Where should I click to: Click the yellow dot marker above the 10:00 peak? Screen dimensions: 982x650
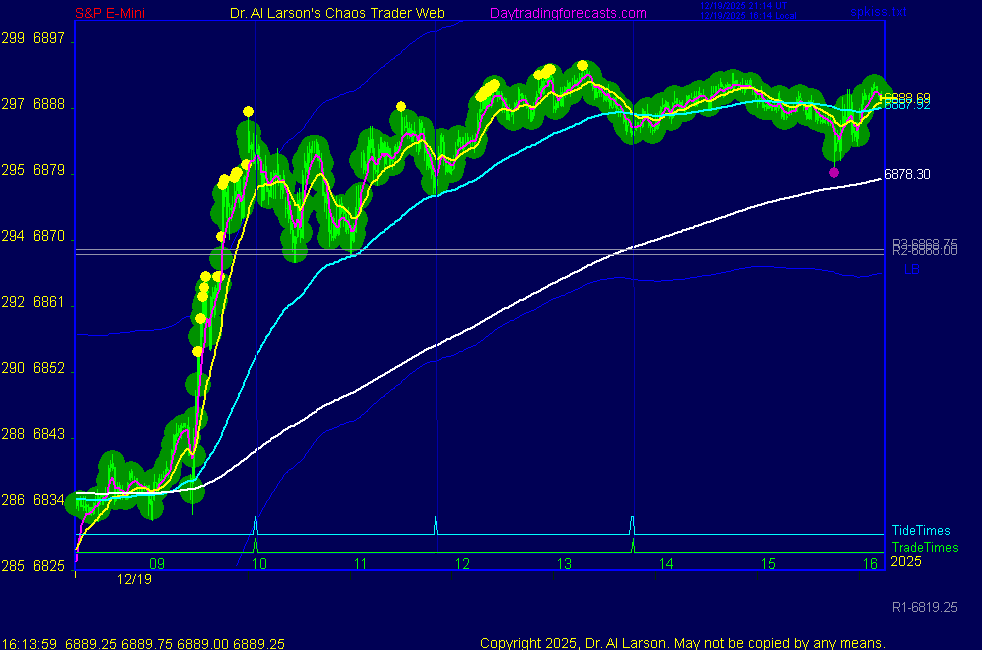click(248, 111)
